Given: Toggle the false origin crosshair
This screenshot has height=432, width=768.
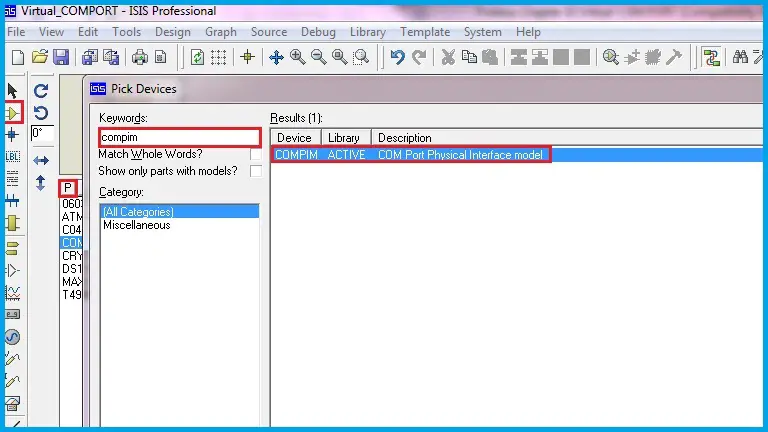Looking at the screenshot, I should click(x=248, y=57).
